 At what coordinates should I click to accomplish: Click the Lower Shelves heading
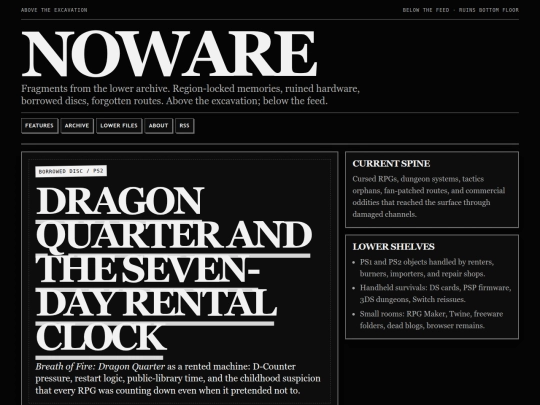pyautogui.click(x=393, y=247)
